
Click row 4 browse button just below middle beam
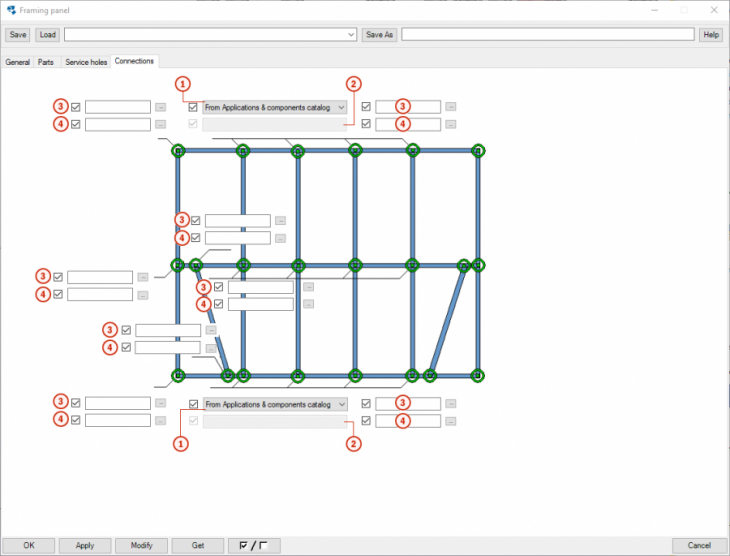[x=308, y=304]
